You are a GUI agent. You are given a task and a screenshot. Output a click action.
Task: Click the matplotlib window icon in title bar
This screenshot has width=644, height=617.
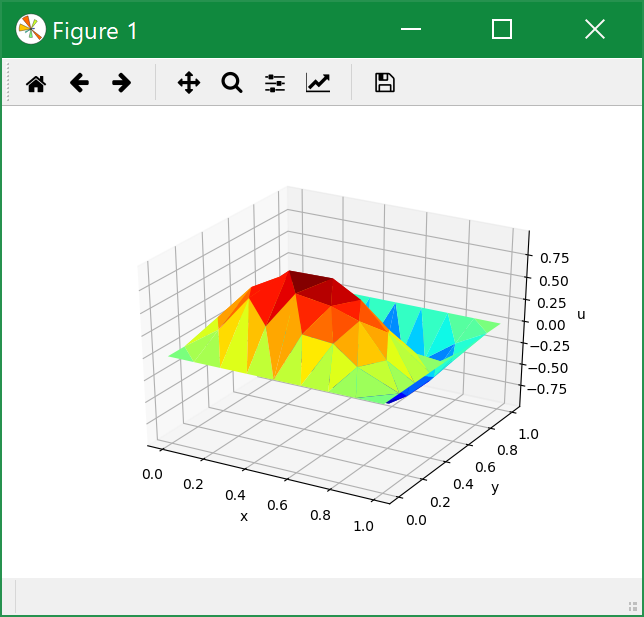coord(30,30)
